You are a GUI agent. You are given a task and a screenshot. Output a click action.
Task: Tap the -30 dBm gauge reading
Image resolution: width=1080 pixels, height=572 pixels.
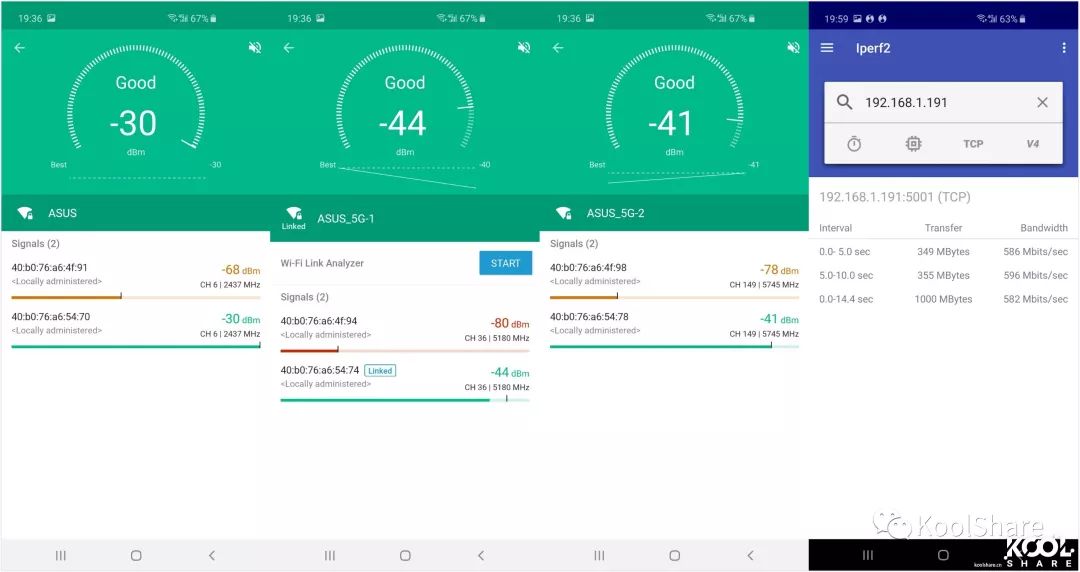point(134,124)
